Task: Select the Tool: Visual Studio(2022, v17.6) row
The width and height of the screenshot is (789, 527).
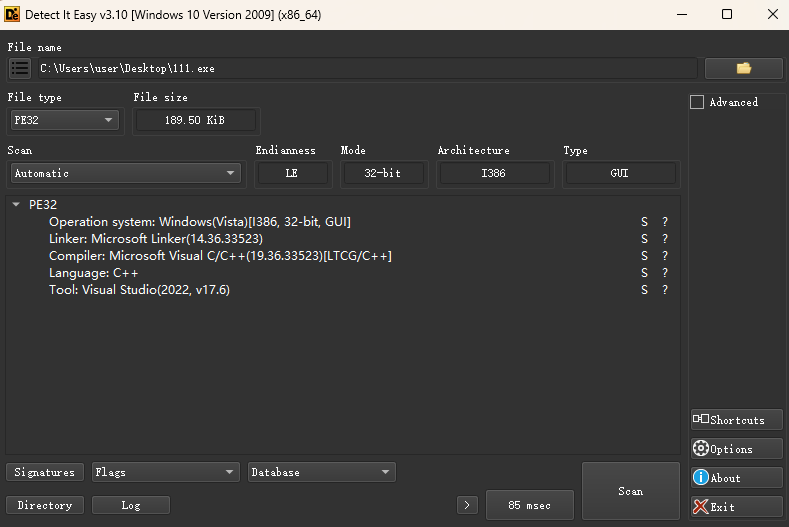Action: (139, 290)
